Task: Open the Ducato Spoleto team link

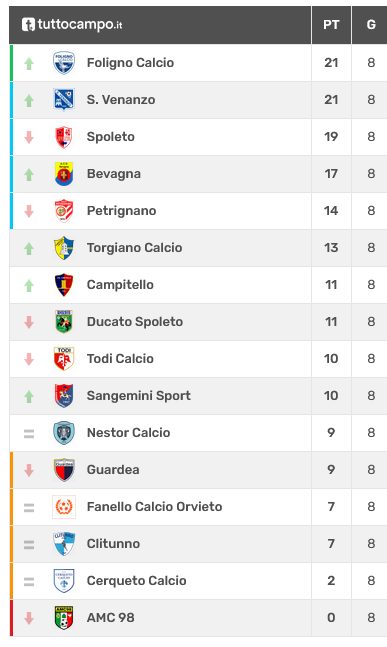Action: (x=135, y=322)
